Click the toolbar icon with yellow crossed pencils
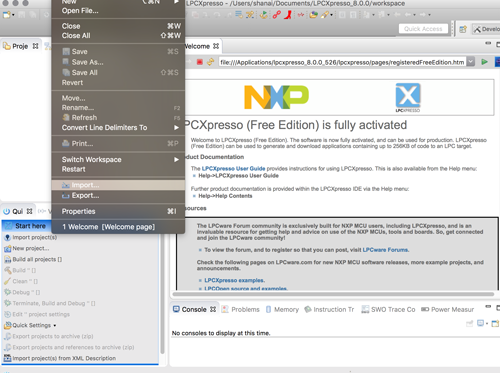This screenshot has height=373, width=500. [250, 15]
